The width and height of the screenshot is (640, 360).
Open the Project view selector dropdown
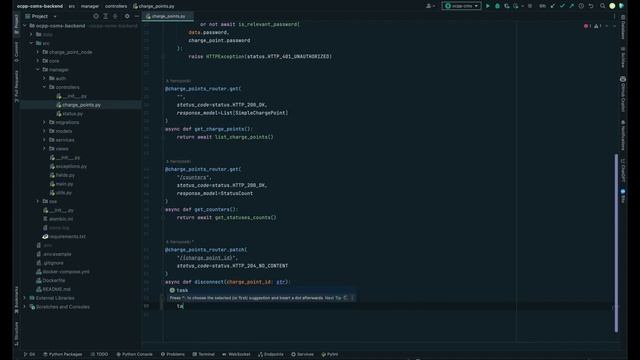point(41,16)
